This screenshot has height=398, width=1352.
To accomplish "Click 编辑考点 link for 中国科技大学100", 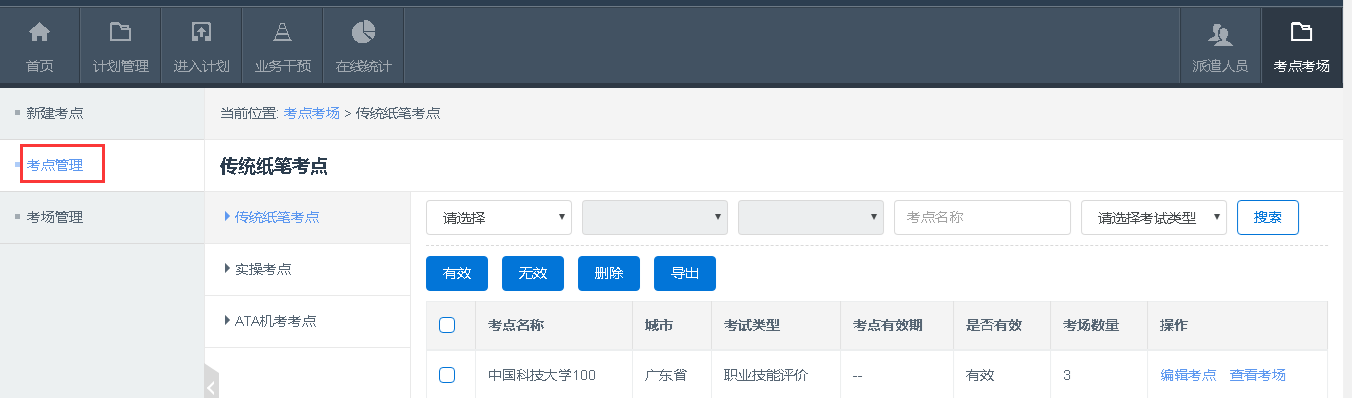I will 1188,375.
